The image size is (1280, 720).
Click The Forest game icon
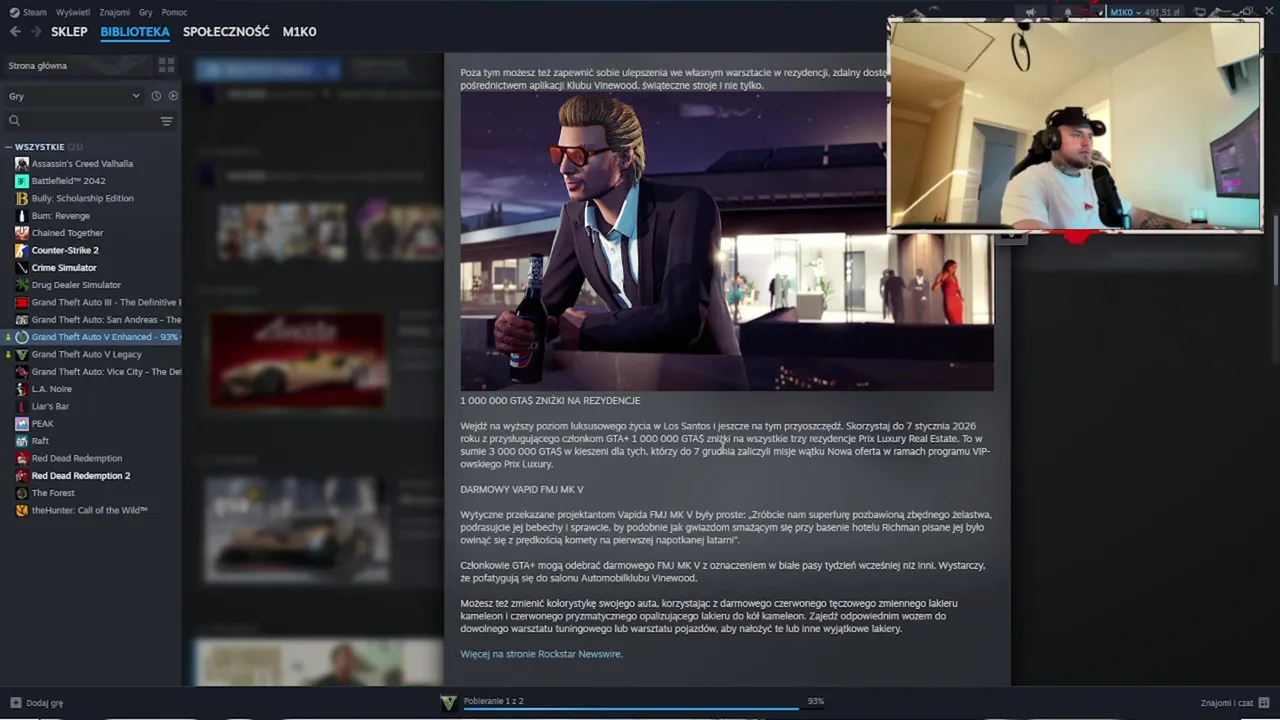[22, 493]
